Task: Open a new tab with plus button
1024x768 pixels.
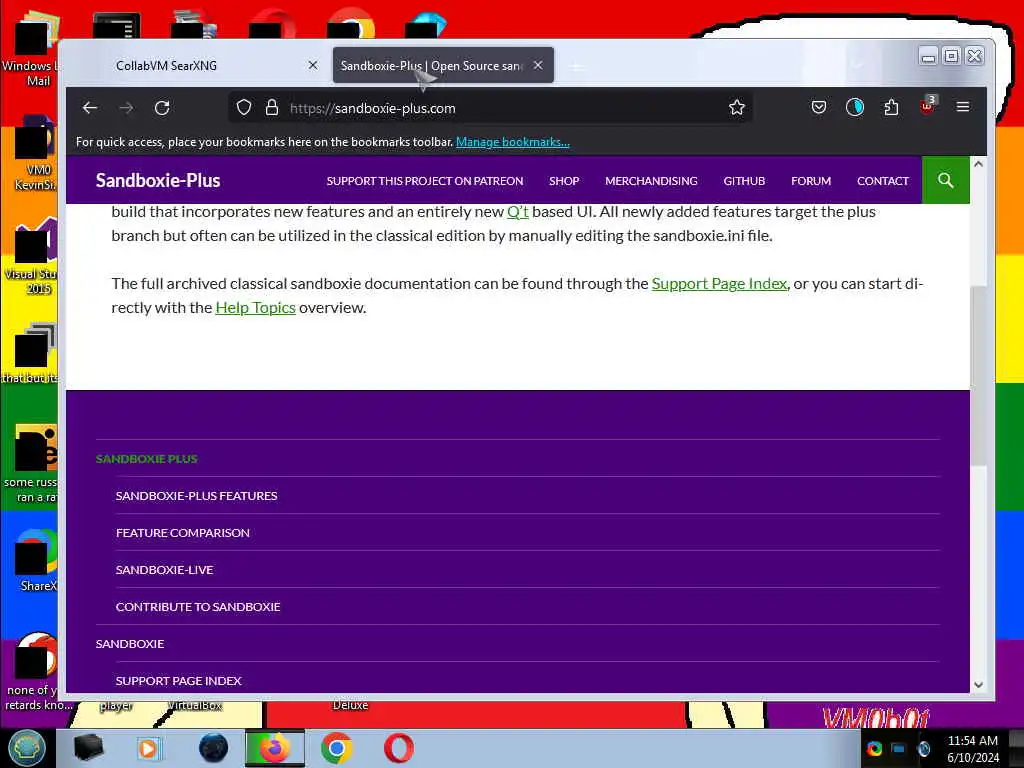Action: pos(576,67)
